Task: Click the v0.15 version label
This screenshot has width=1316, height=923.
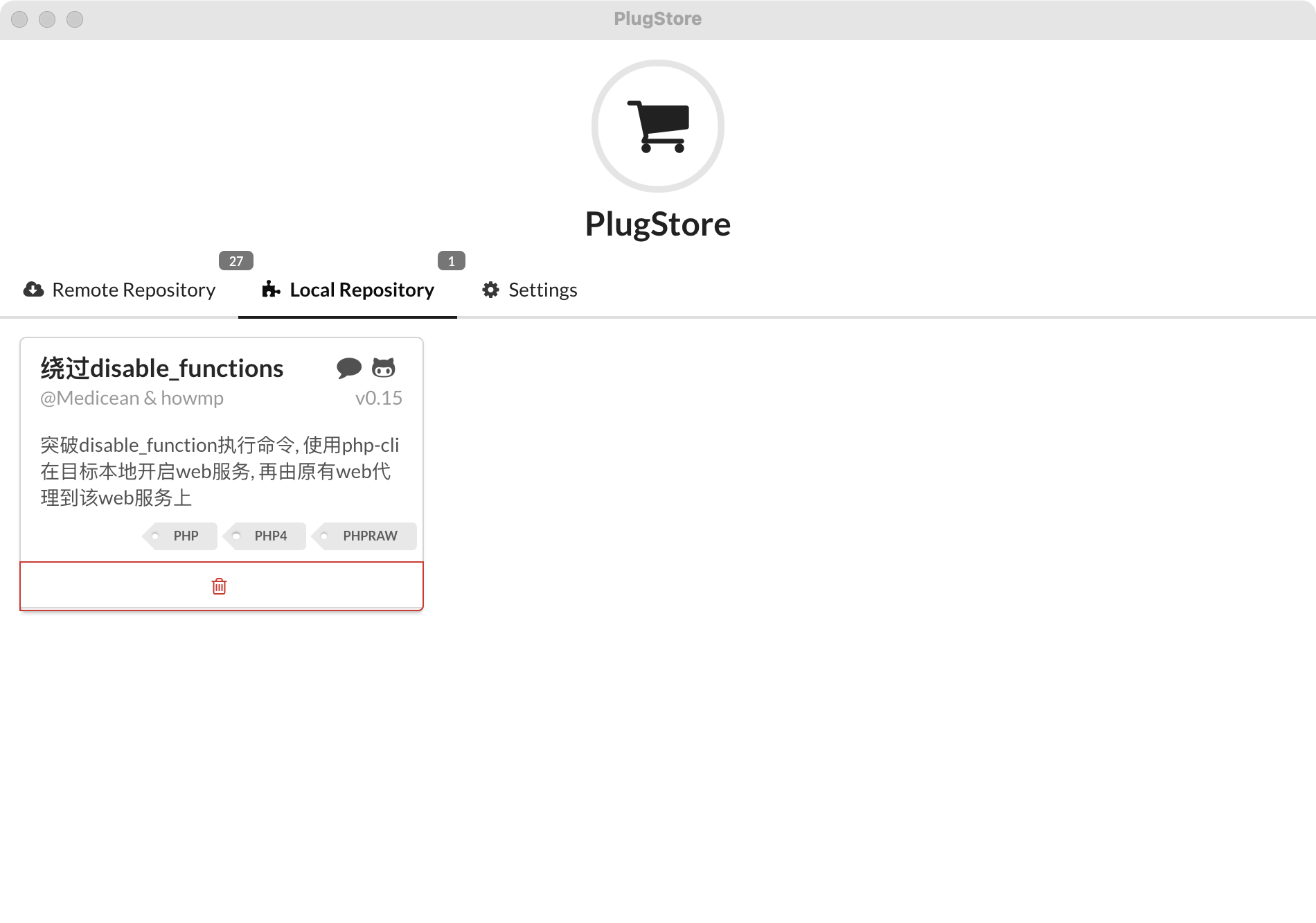Action: pos(378,398)
